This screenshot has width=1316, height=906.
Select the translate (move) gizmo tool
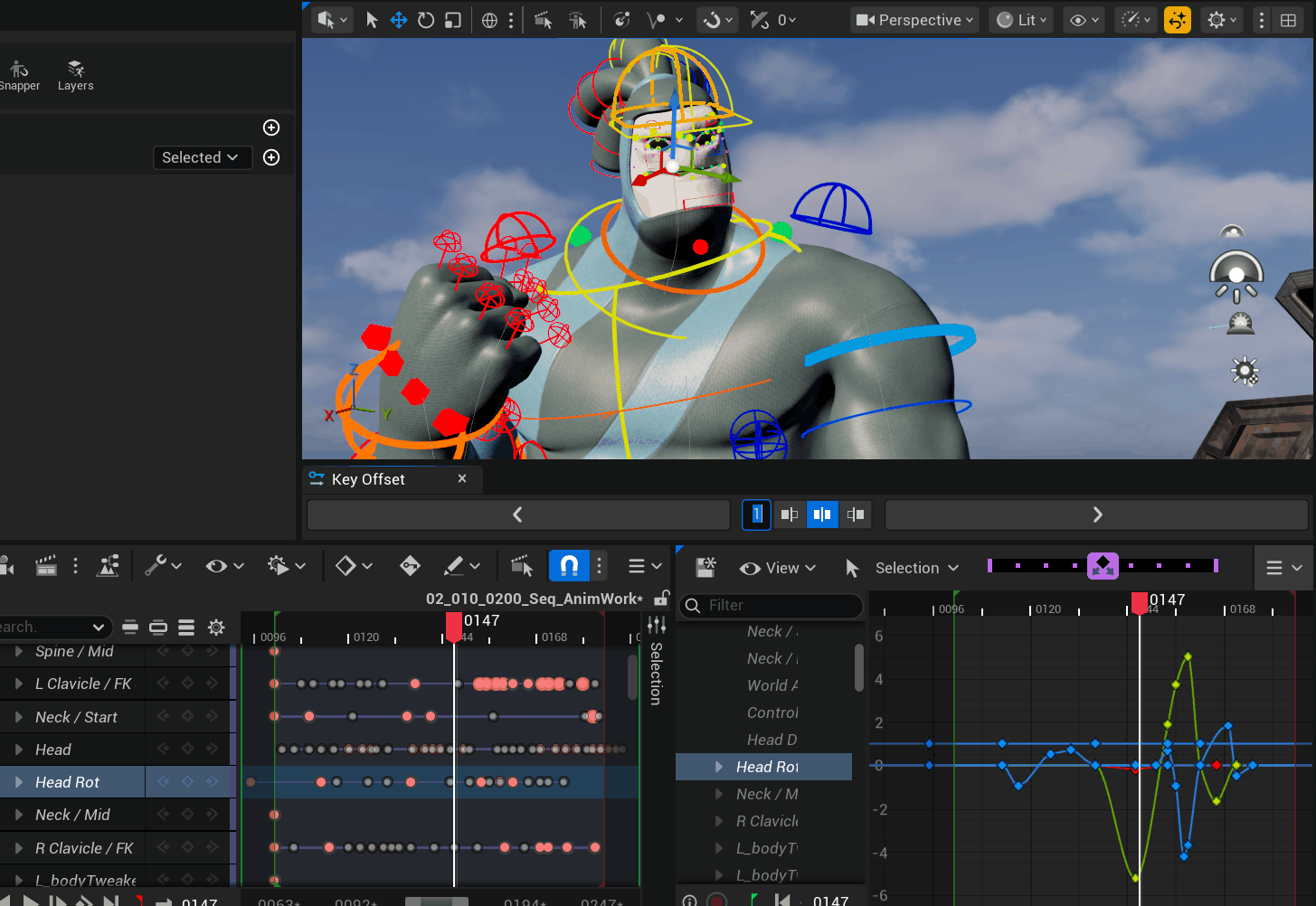tap(398, 20)
